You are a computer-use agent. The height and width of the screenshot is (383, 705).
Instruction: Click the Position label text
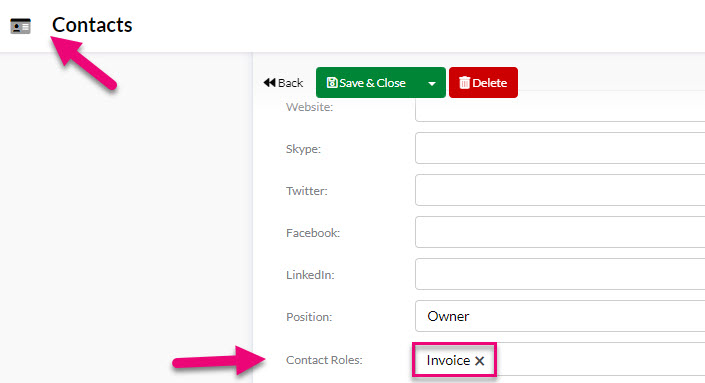pyautogui.click(x=309, y=317)
